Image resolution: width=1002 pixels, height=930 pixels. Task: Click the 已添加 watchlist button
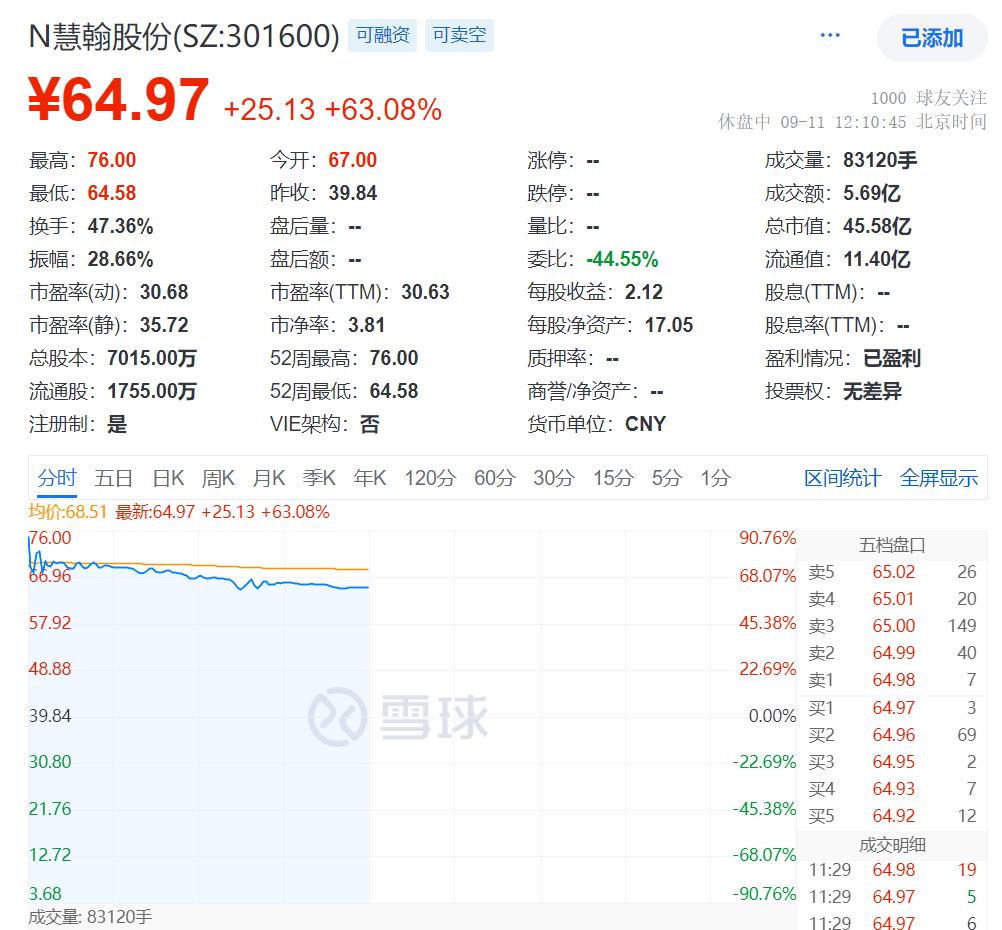coord(931,38)
